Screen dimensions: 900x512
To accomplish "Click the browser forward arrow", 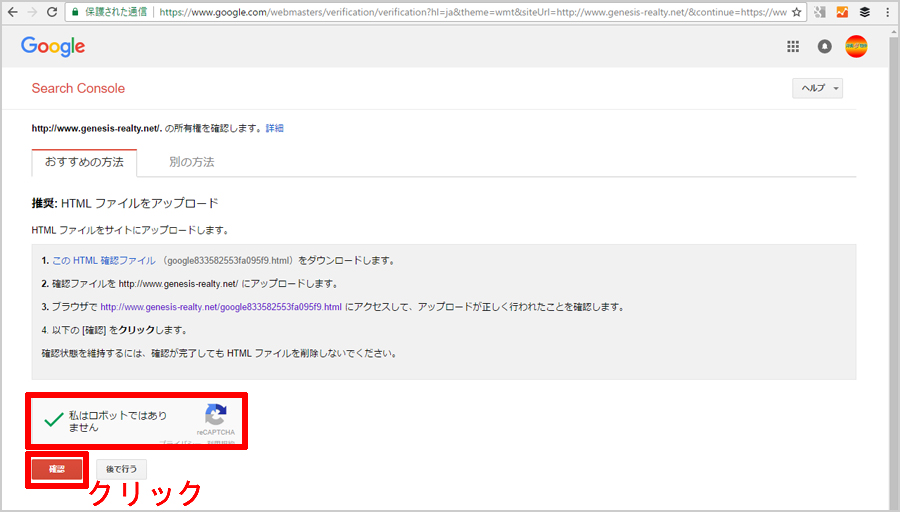I will [x=34, y=13].
